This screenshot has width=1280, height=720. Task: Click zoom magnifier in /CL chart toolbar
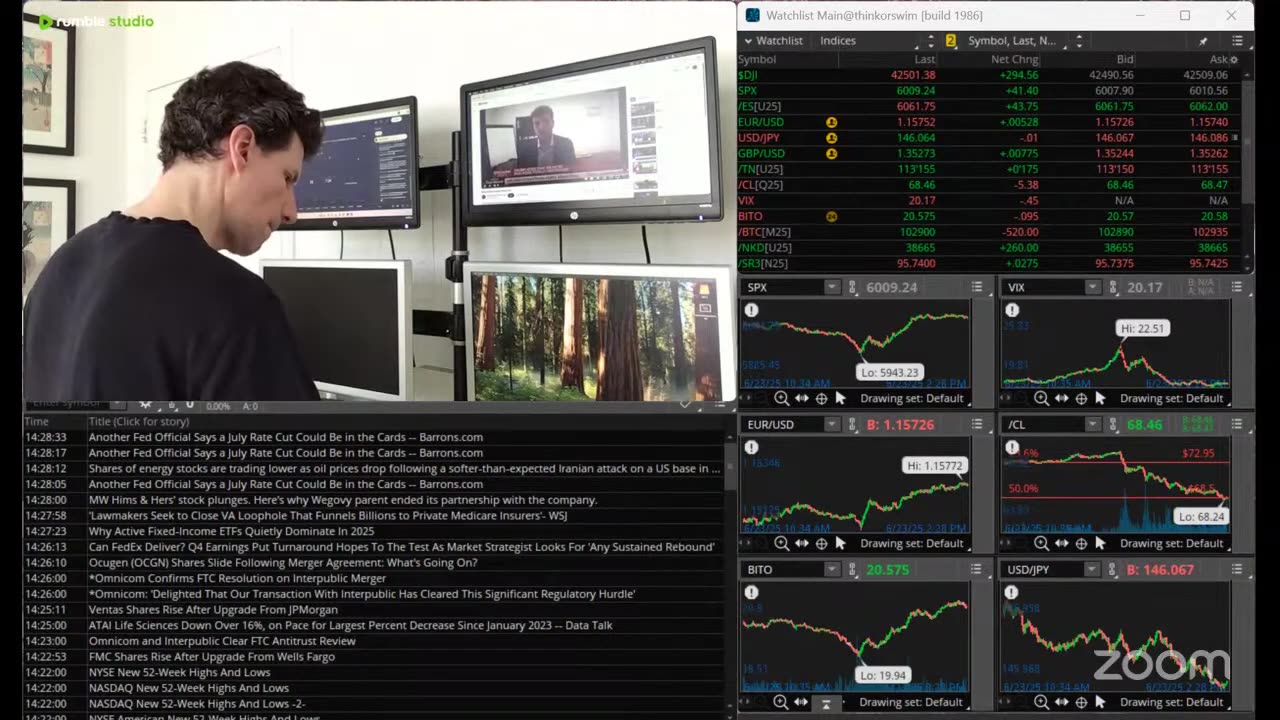1041,543
